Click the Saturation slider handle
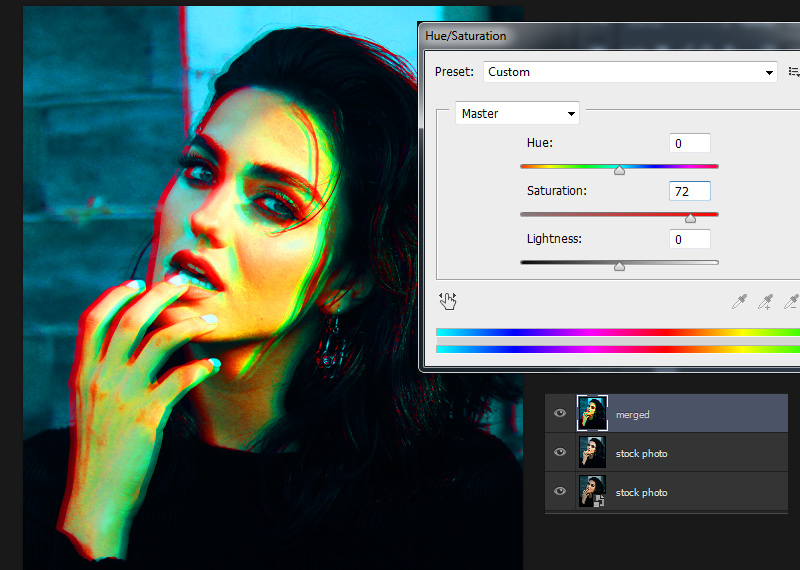800x570 pixels. click(690, 218)
